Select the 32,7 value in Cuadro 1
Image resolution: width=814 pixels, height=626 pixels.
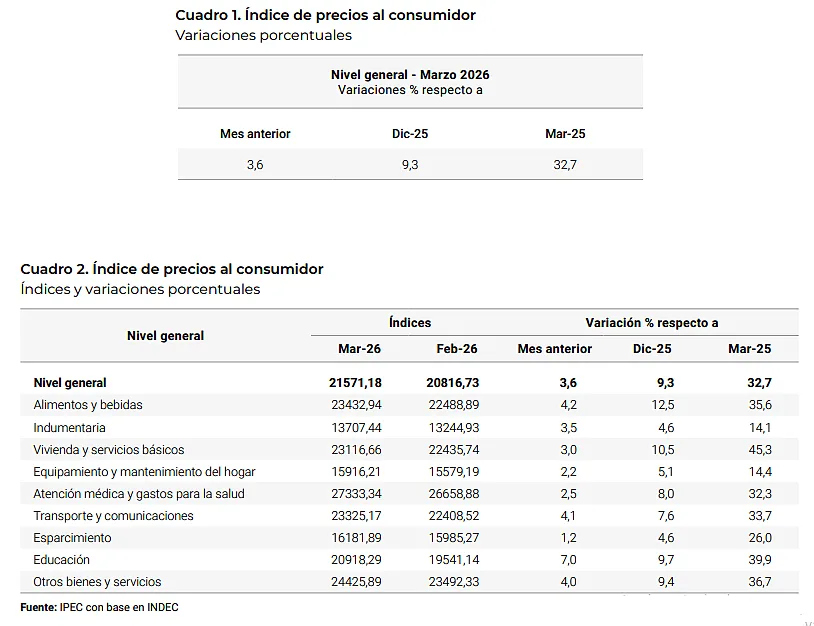[565, 165]
